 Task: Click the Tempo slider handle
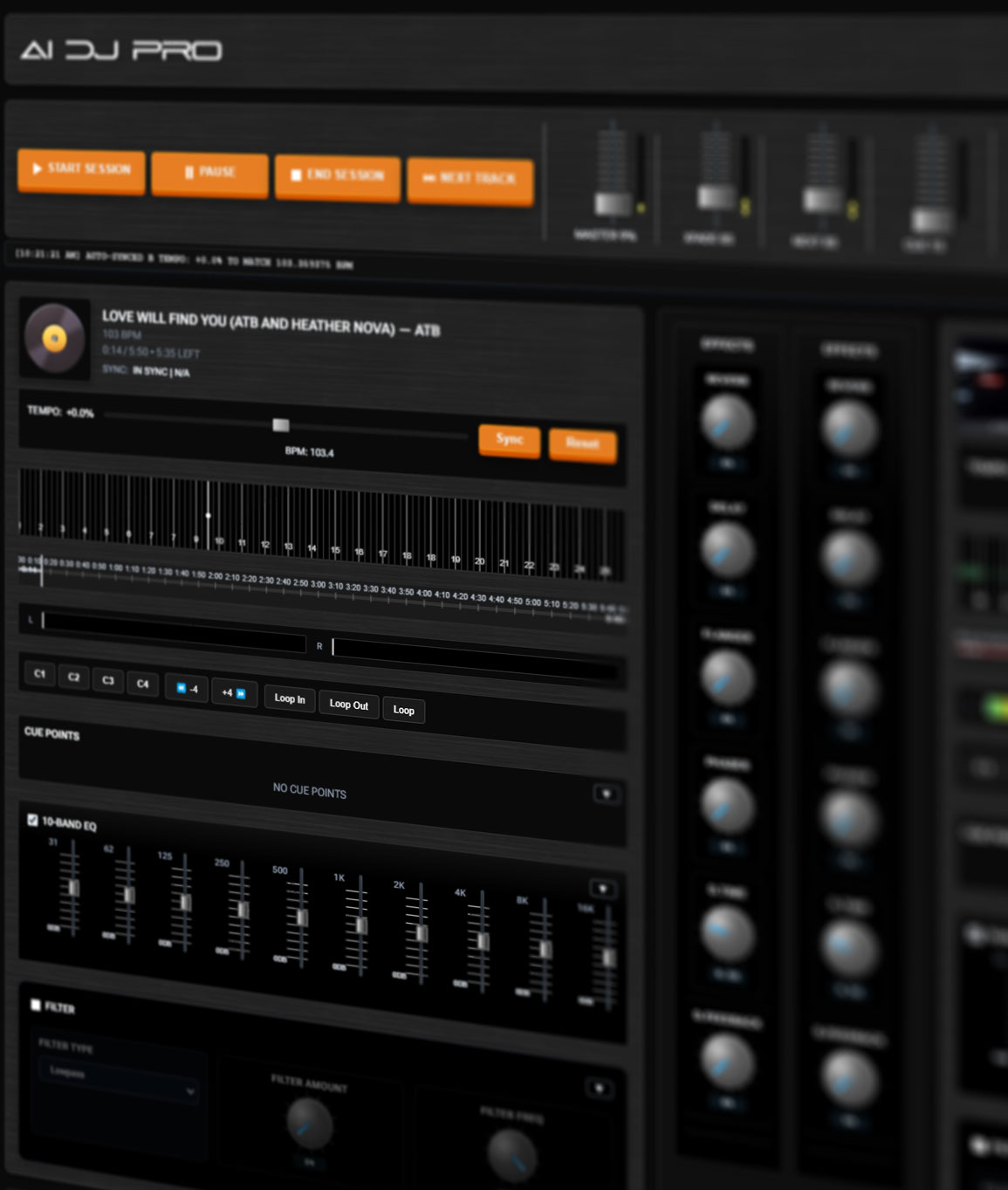pos(280,425)
